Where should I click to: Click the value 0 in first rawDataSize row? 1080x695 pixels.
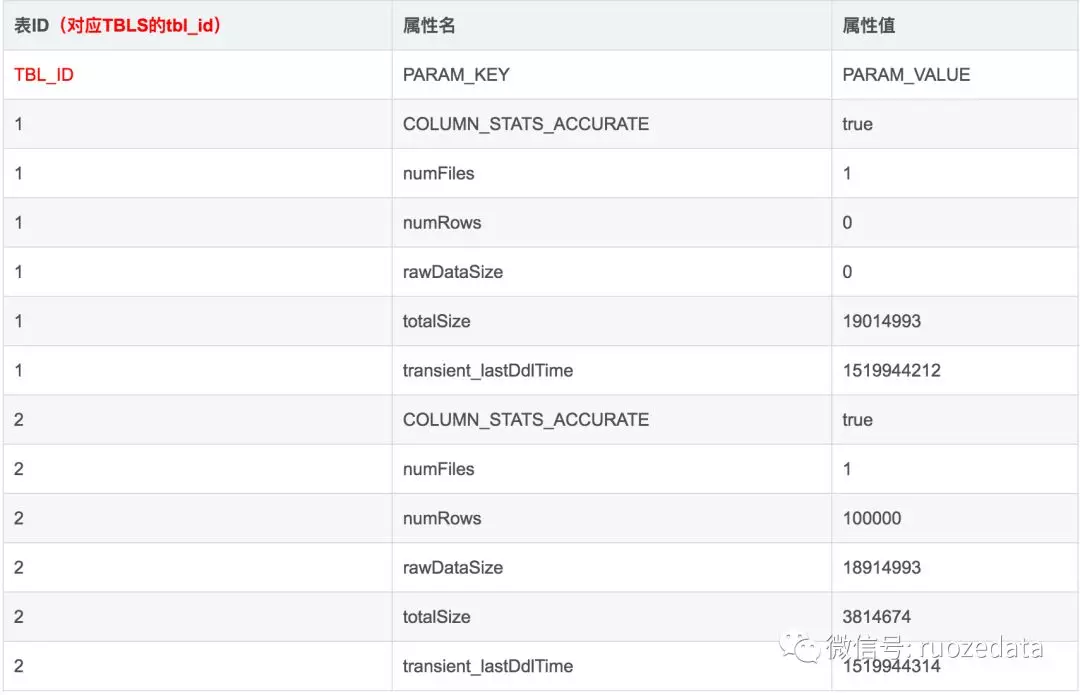[x=847, y=272]
